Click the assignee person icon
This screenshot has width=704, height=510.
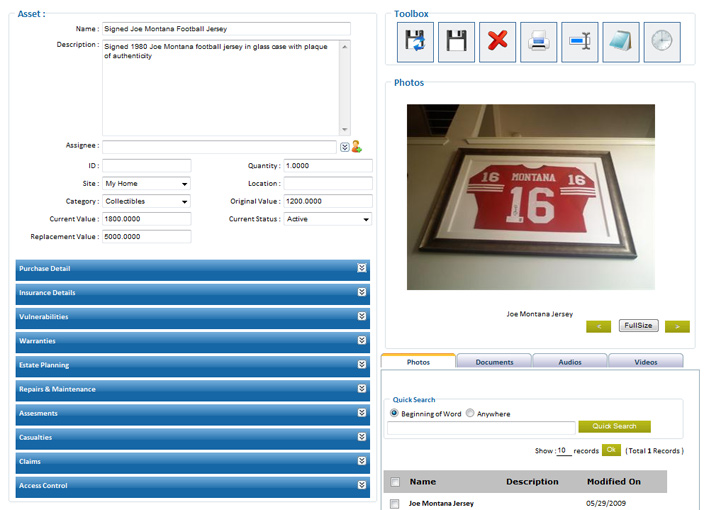pyautogui.click(x=357, y=146)
